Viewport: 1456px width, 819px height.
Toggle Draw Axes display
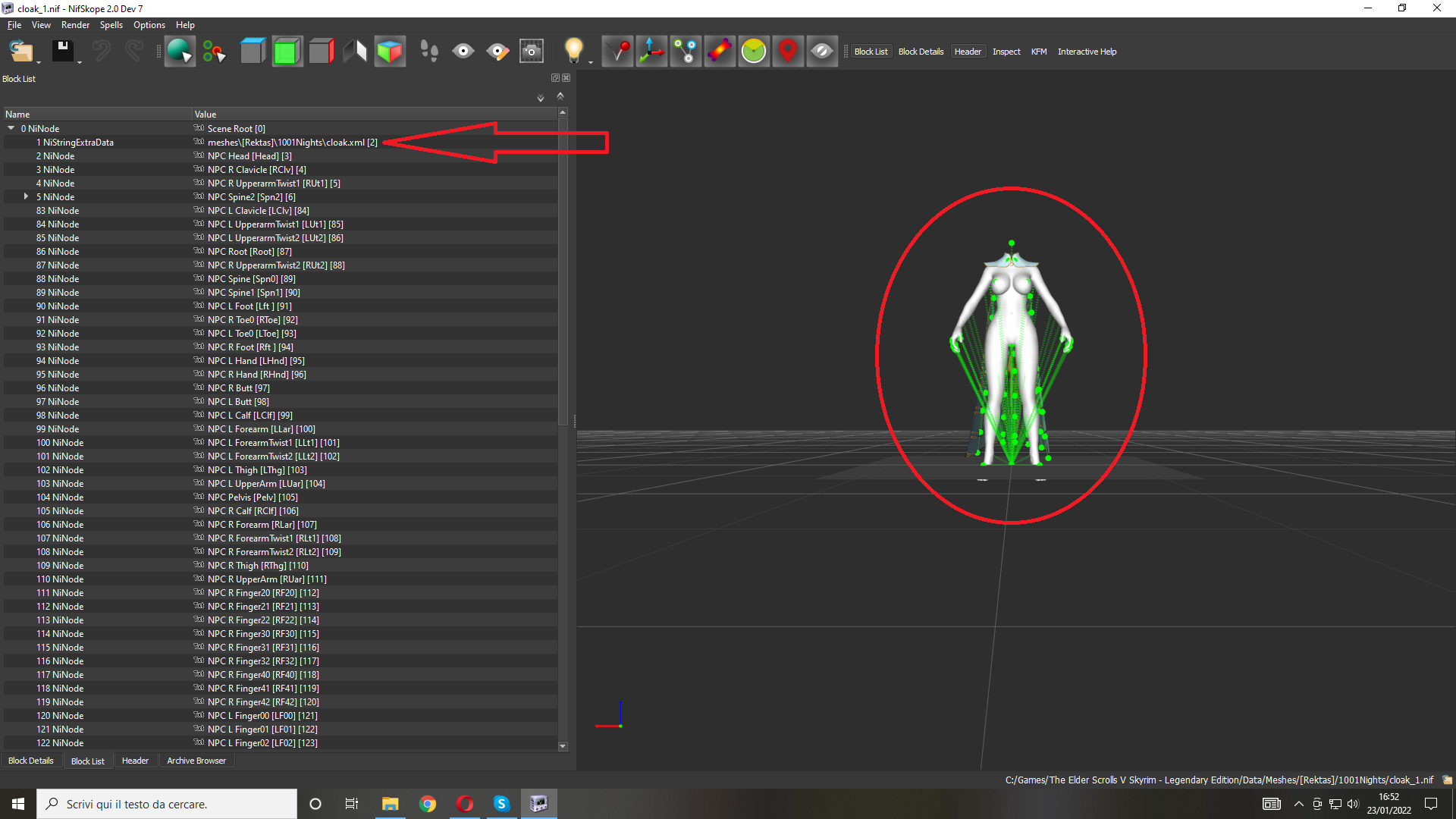coord(651,52)
